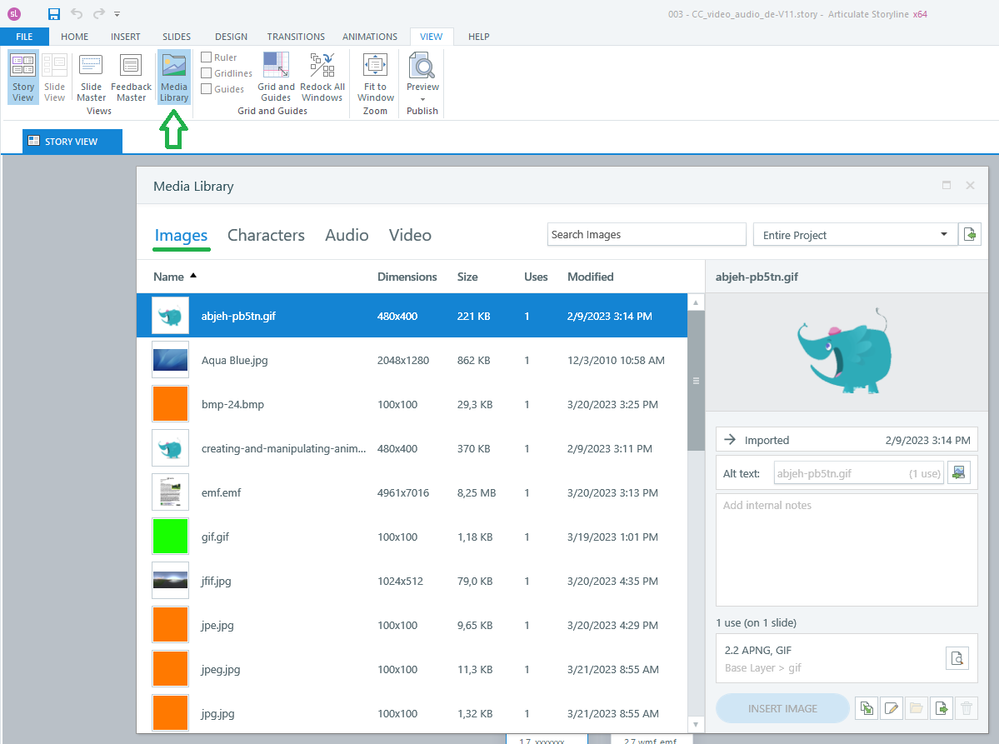Screen dimensions: 999x744
Task: Click Fit to Window zoom
Action: (x=375, y=77)
